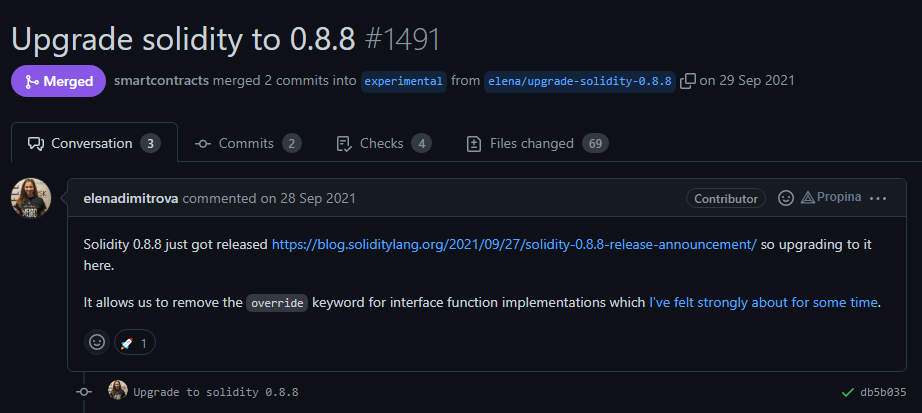The image size is (922, 413).
Task: Open the elena/upgrade-solidity-0.8.8 branch link
Action: click(579, 81)
